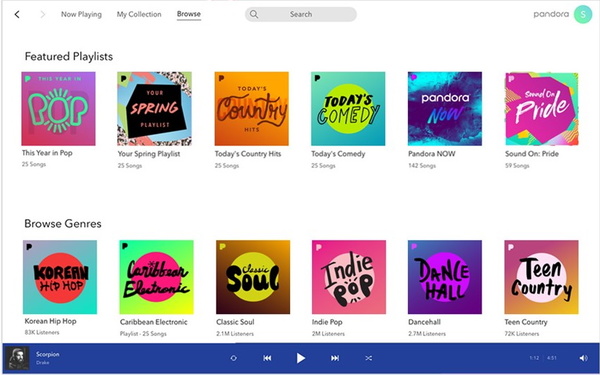600x375 pixels.
Task: Open Pandora NOW cover art
Action: click(x=445, y=109)
